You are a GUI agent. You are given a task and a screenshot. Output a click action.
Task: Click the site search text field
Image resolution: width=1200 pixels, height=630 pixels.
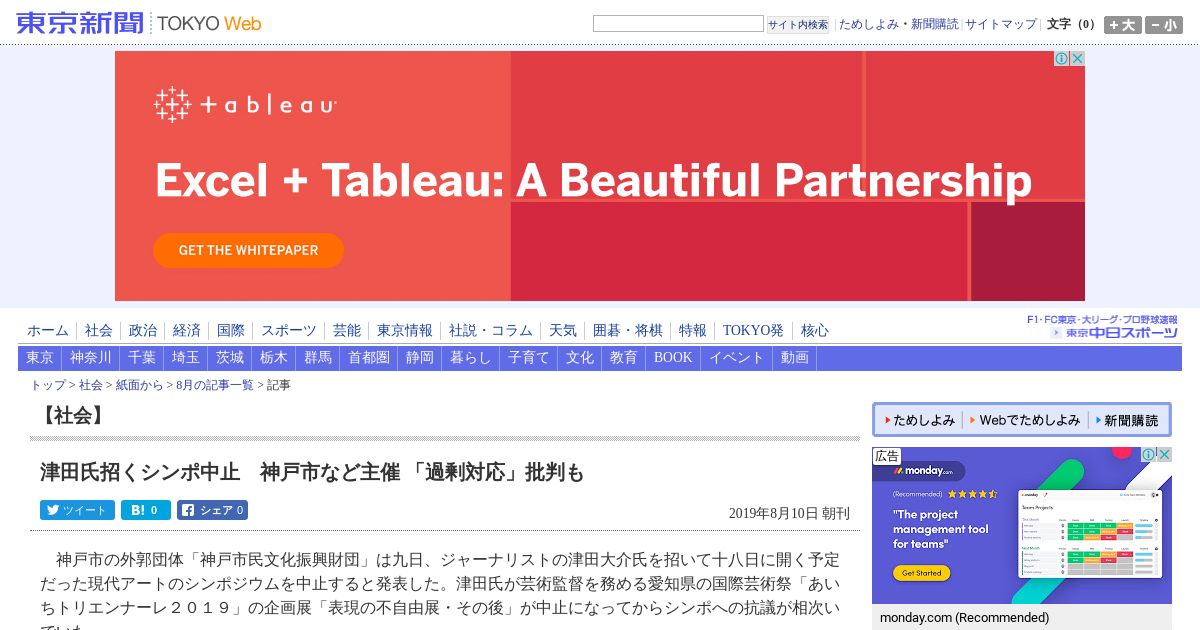(678, 23)
